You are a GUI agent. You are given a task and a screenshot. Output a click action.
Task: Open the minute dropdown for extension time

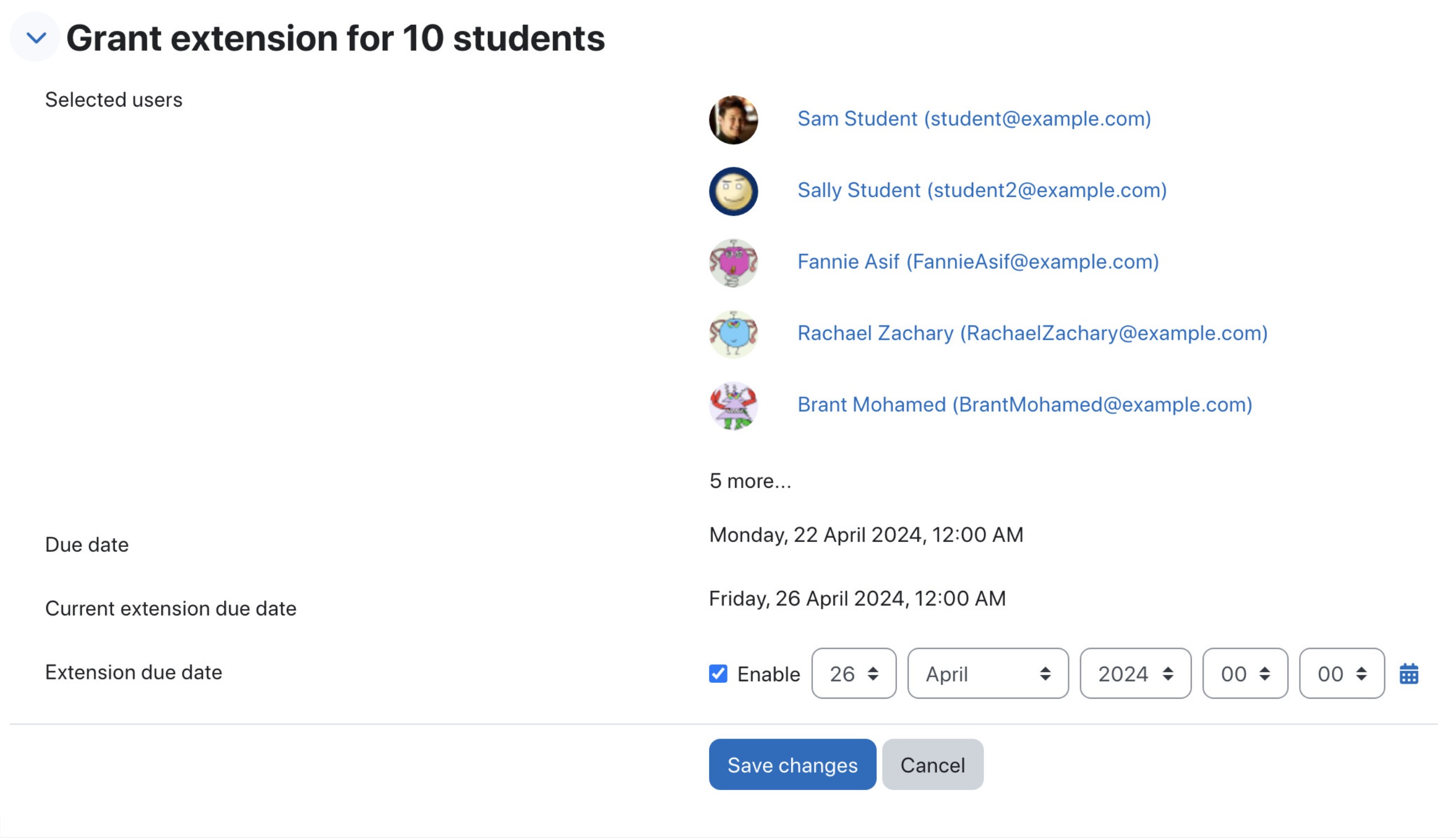pyautogui.click(x=1342, y=673)
